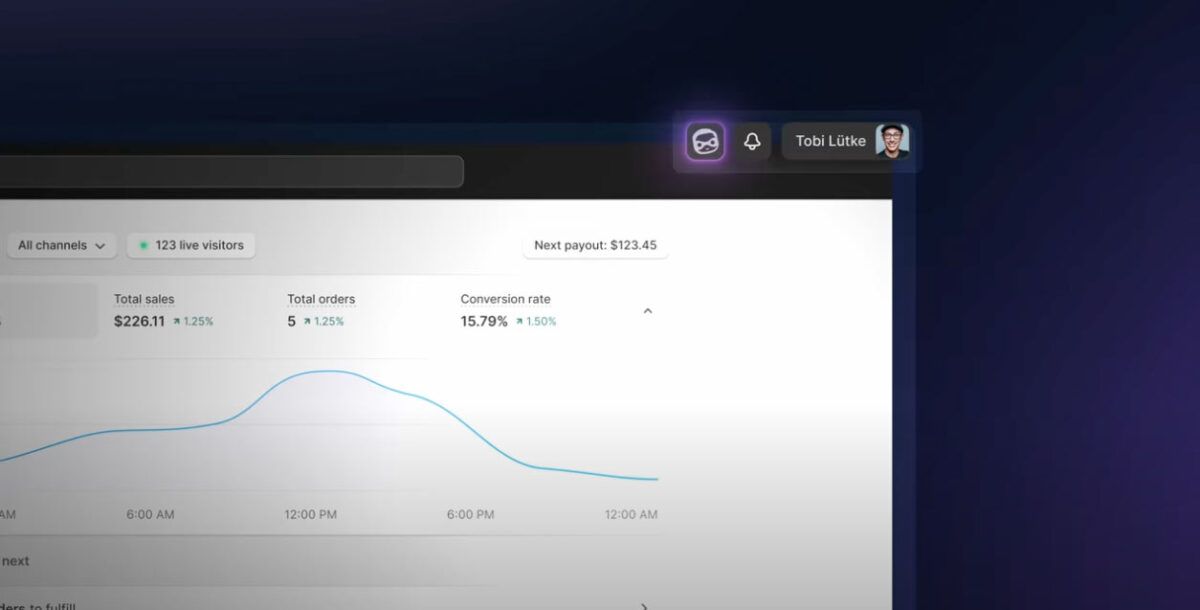Open the Sidekick assistant icon
The width and height of the screenshot is (1200, 610).
click(705, 142)
